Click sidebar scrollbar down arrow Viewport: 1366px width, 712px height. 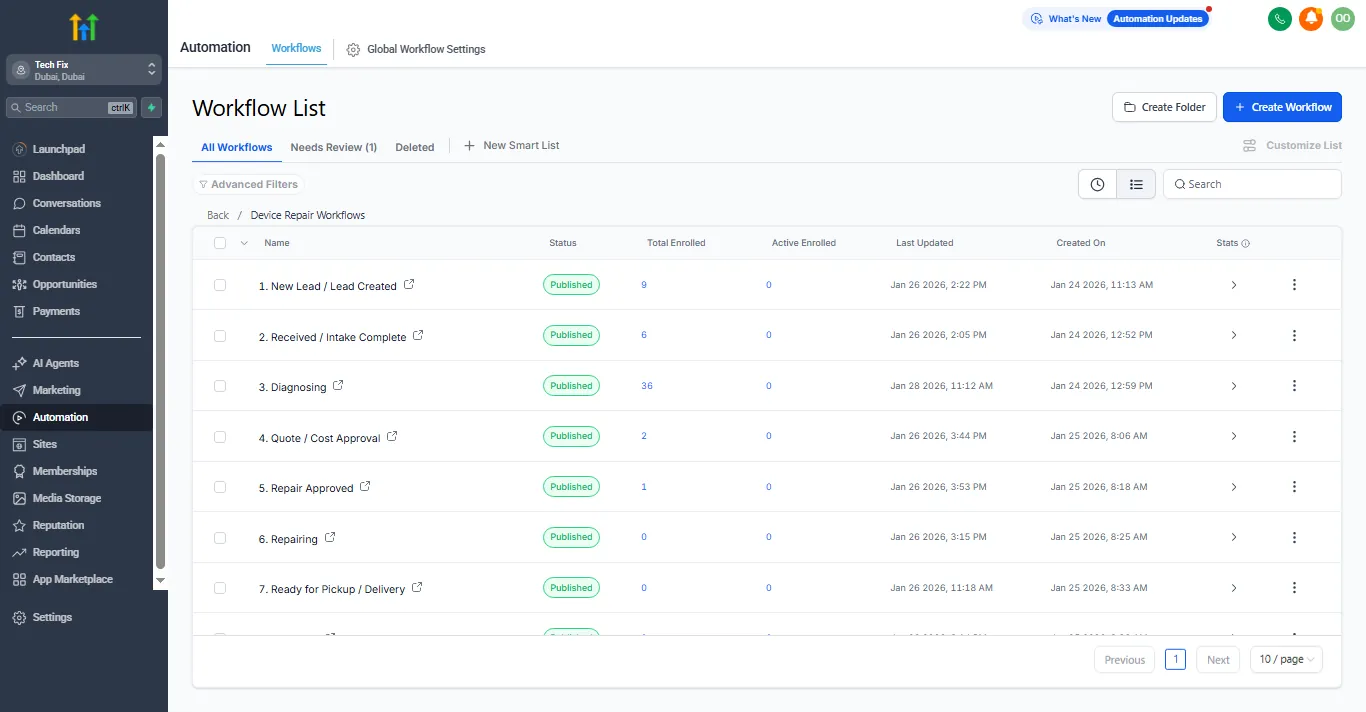pyautogui.click(x=160, y=580)
